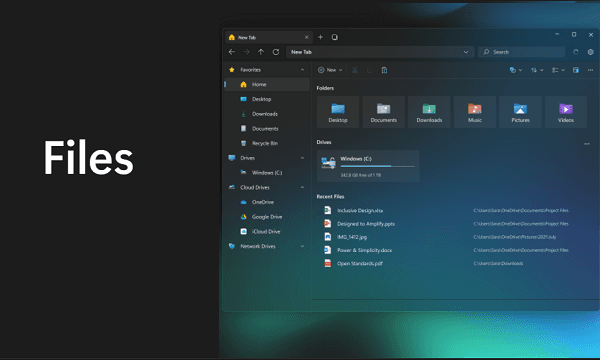Screen dimensions: 600x360
Task: Open the Music folder tile
Action: [x=474, y=112]
